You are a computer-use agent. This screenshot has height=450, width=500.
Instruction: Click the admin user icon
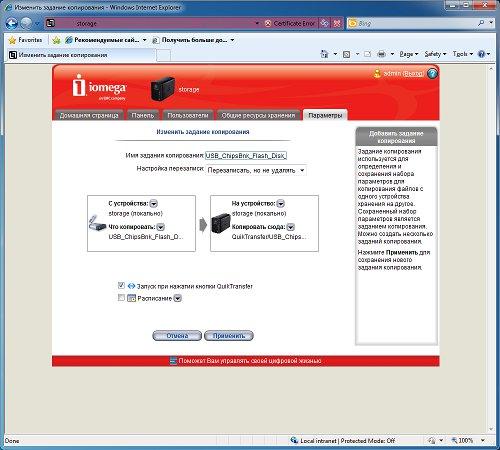(377, 73)
